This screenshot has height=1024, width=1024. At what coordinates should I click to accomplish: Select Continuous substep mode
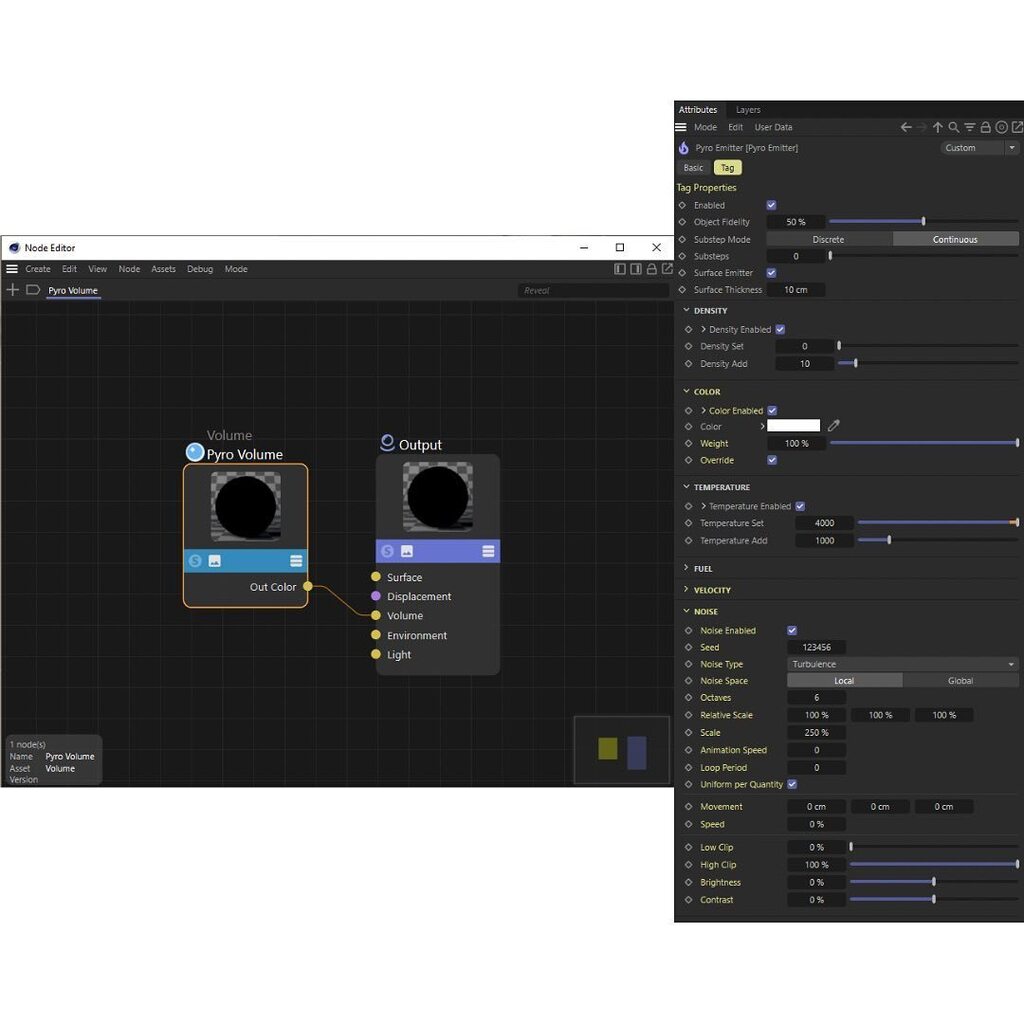[x=955, y=239]
